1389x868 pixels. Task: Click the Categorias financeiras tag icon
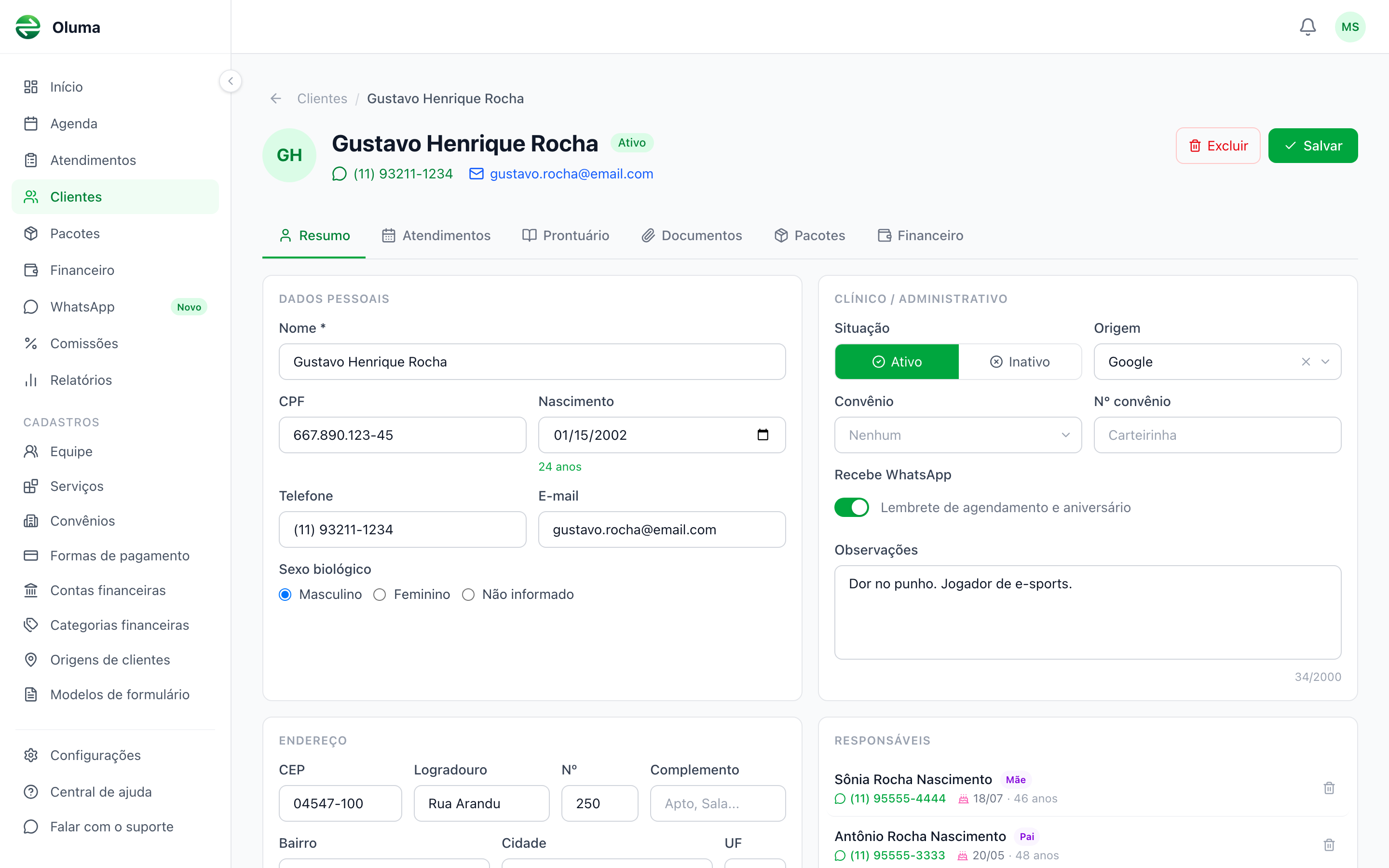tap(31, 625)
